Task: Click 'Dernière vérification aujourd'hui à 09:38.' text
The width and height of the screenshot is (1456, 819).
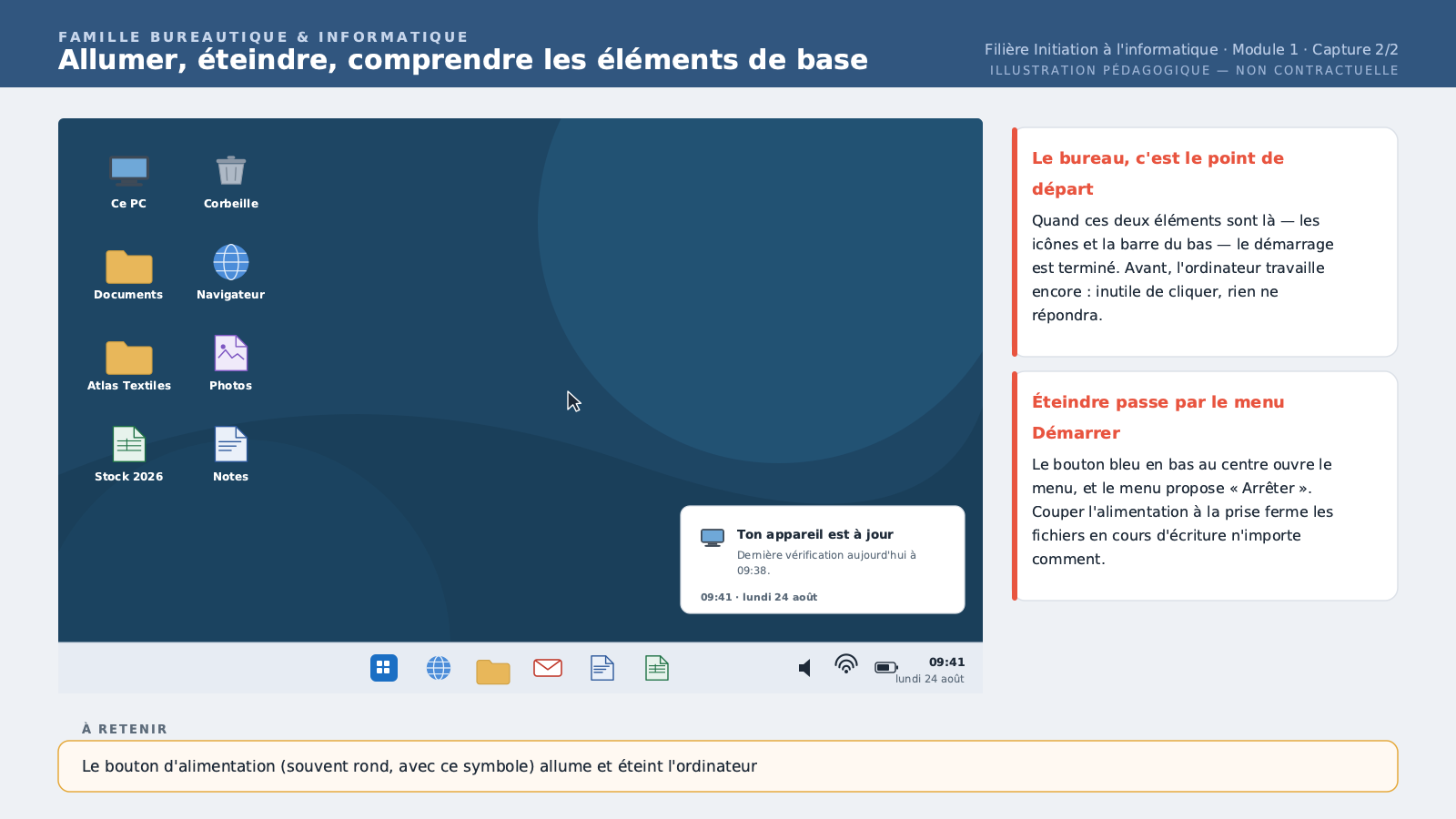Action: click(x=826, y=562)
